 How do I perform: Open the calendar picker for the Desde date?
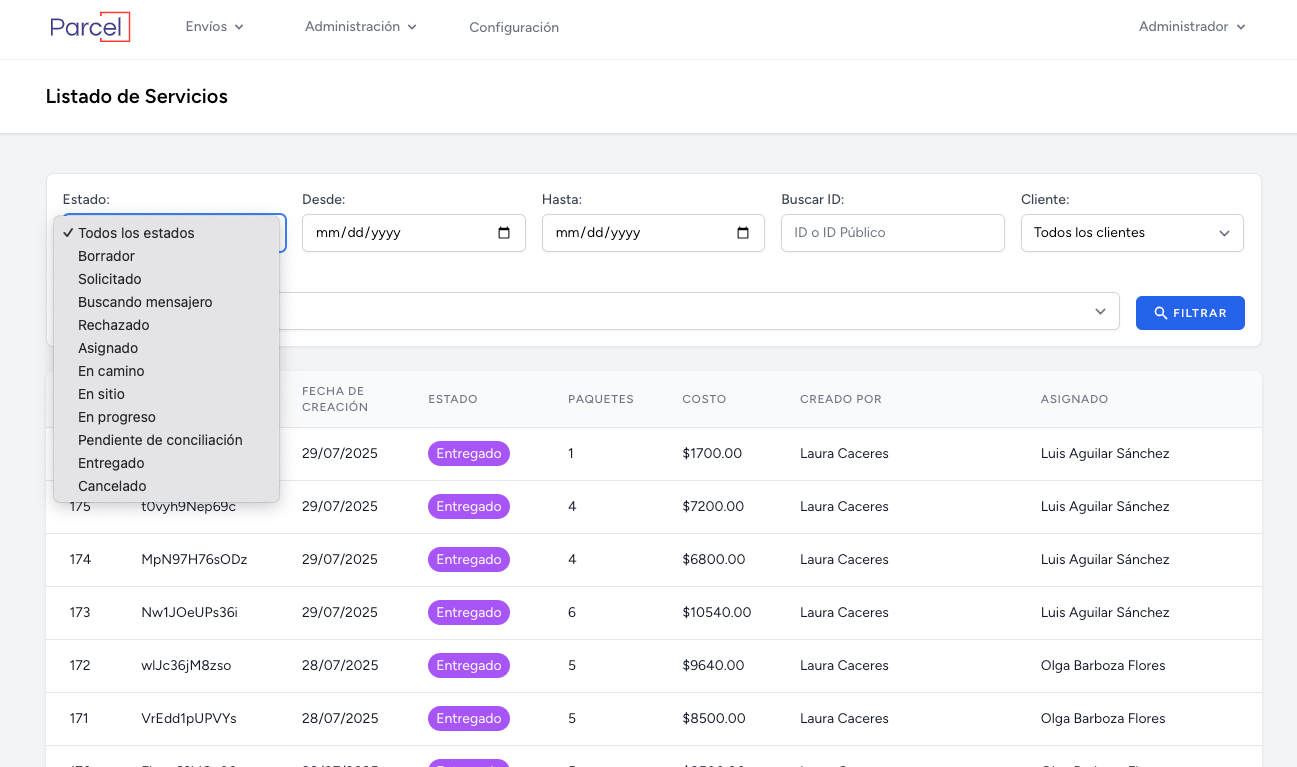point(506,232)
